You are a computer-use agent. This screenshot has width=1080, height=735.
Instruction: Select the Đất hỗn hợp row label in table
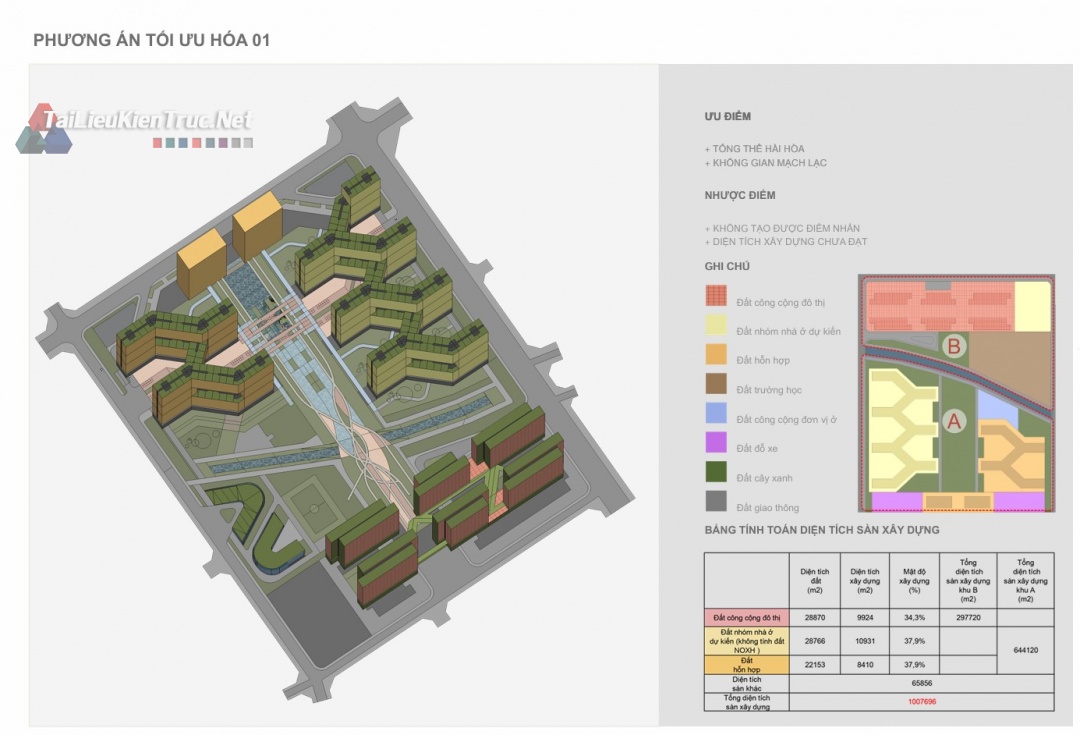point(746,665)
